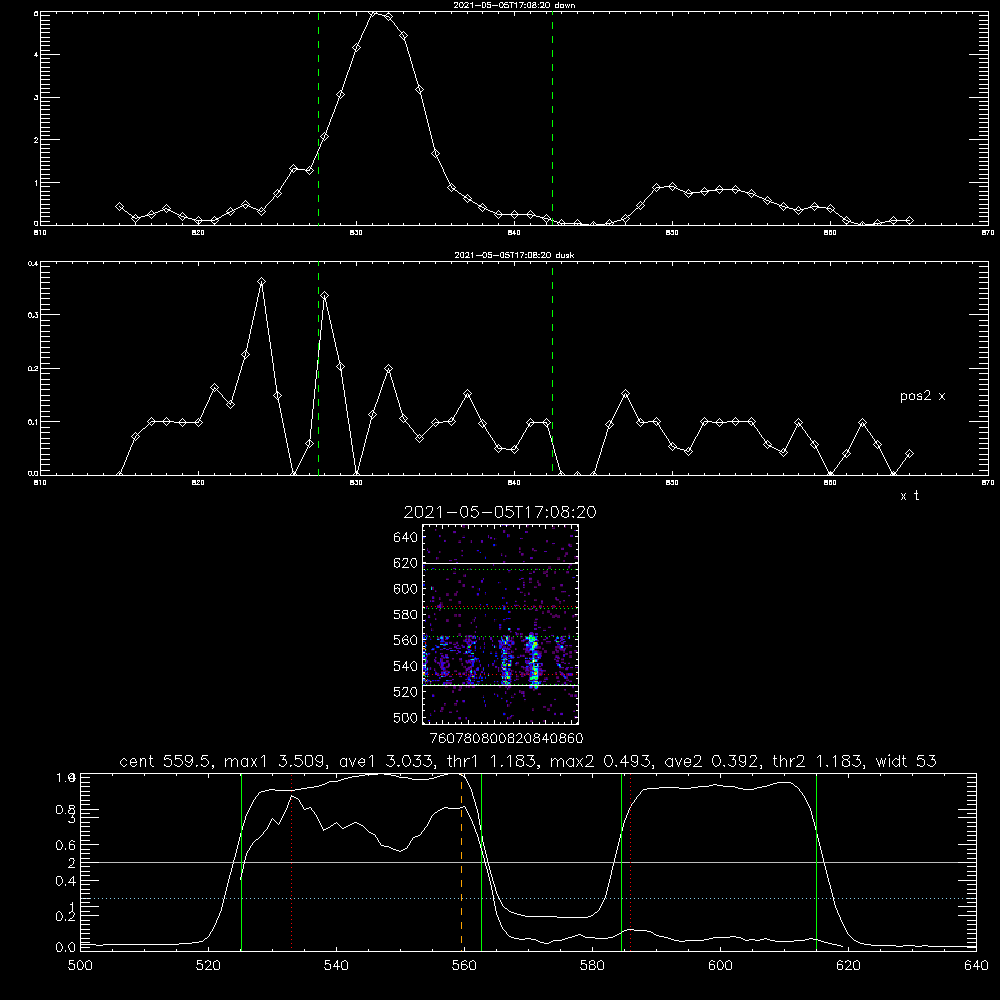Click the lower white horizontal line near 525 in spectrogram
The height and width of the screenshot is (1000, 1000).
pos(501,686)
